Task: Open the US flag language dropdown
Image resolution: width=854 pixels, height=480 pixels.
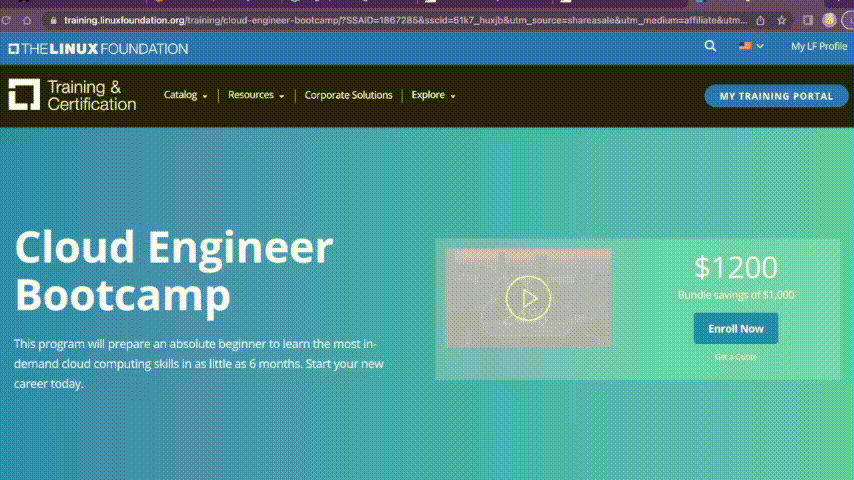Action: (751, 46)
